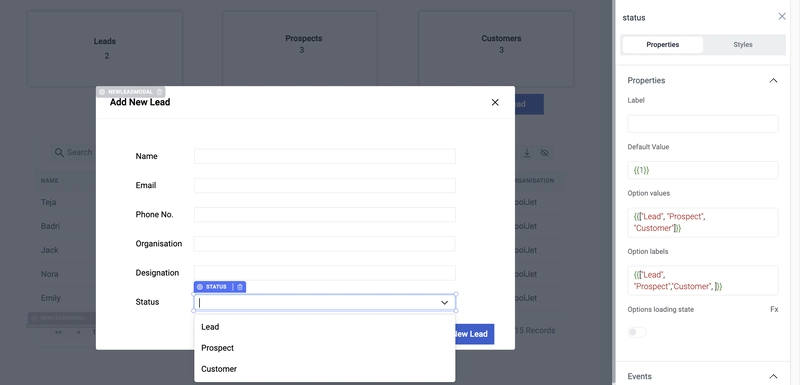Screen dimensions: 800x385
Task: Click the first page pagination button
Action: coord(58,332)
